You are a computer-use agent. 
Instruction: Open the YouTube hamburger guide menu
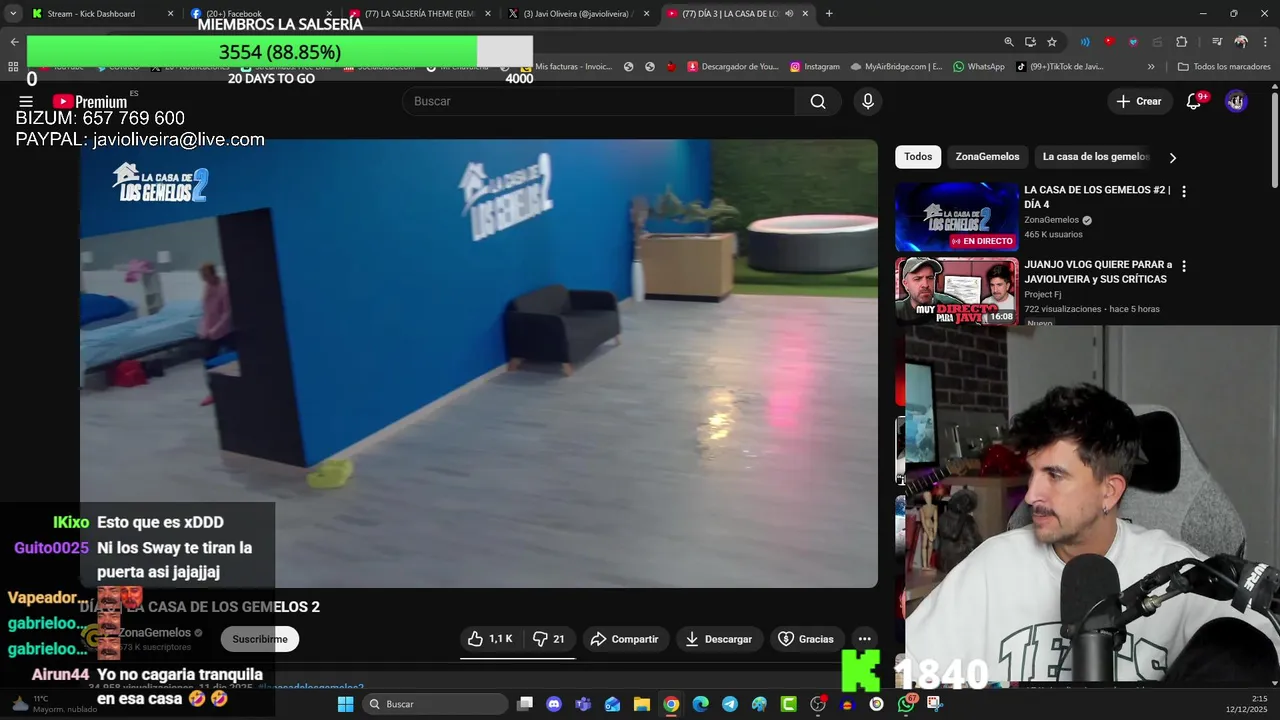(26, 101)
